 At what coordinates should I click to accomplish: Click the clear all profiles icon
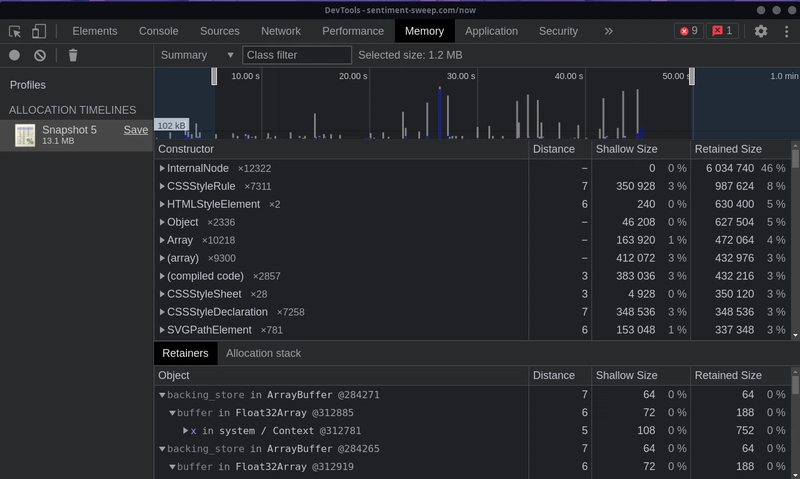click(40, 55)
